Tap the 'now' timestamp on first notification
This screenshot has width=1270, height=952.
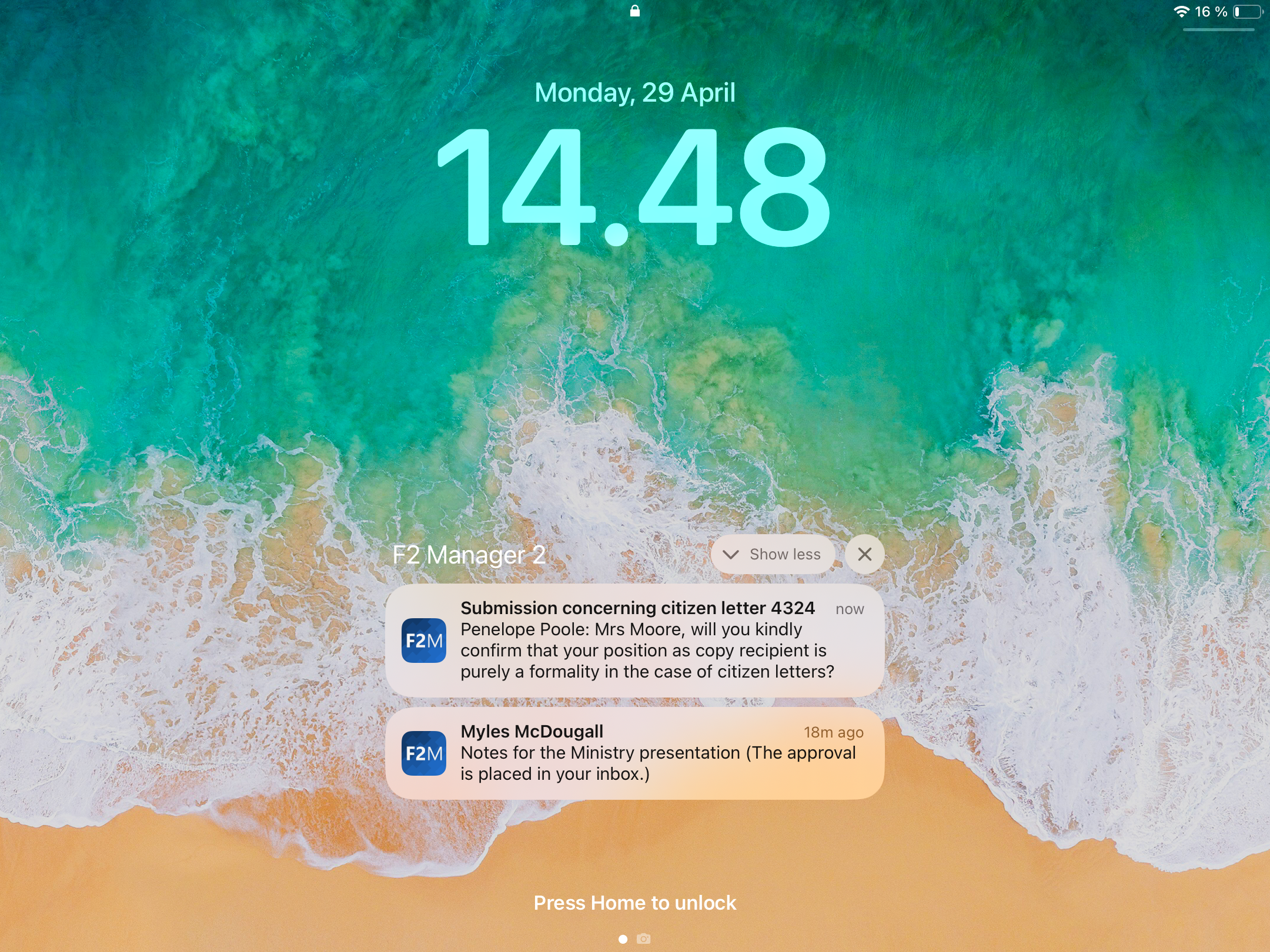(x=850, y=609)
